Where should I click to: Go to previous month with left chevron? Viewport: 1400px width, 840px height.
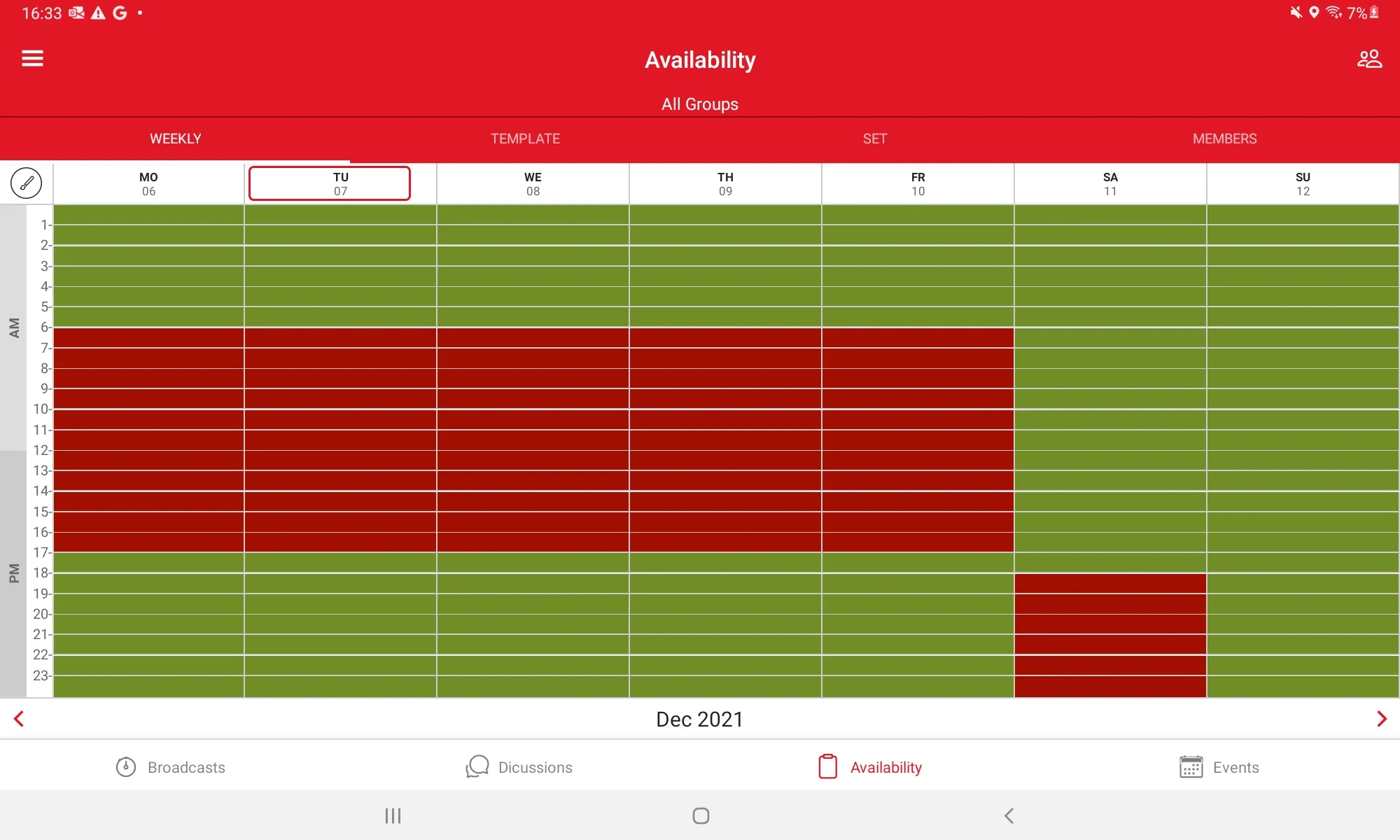[19, 719]
